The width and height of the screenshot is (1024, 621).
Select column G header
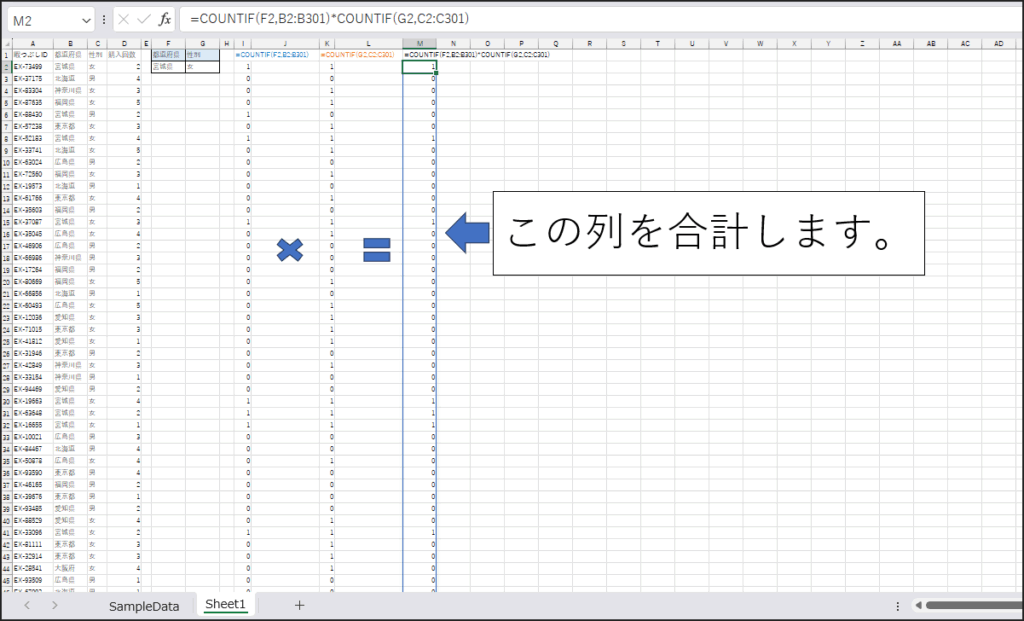[202, 44]
